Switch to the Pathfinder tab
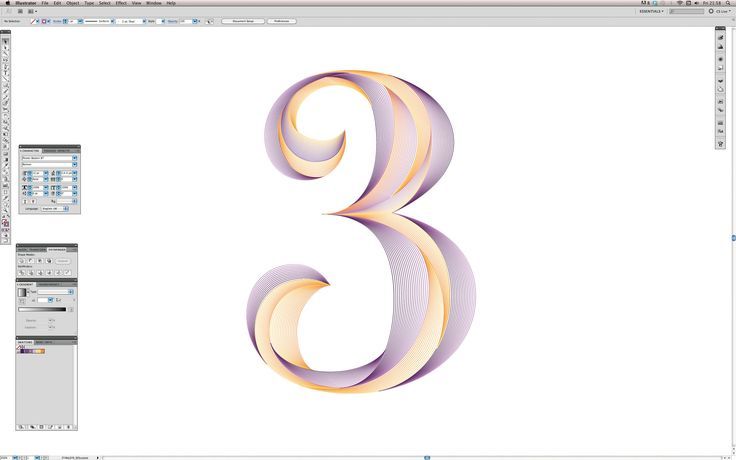The height and width of the screenshot is (460, 736). coord(57,250)
